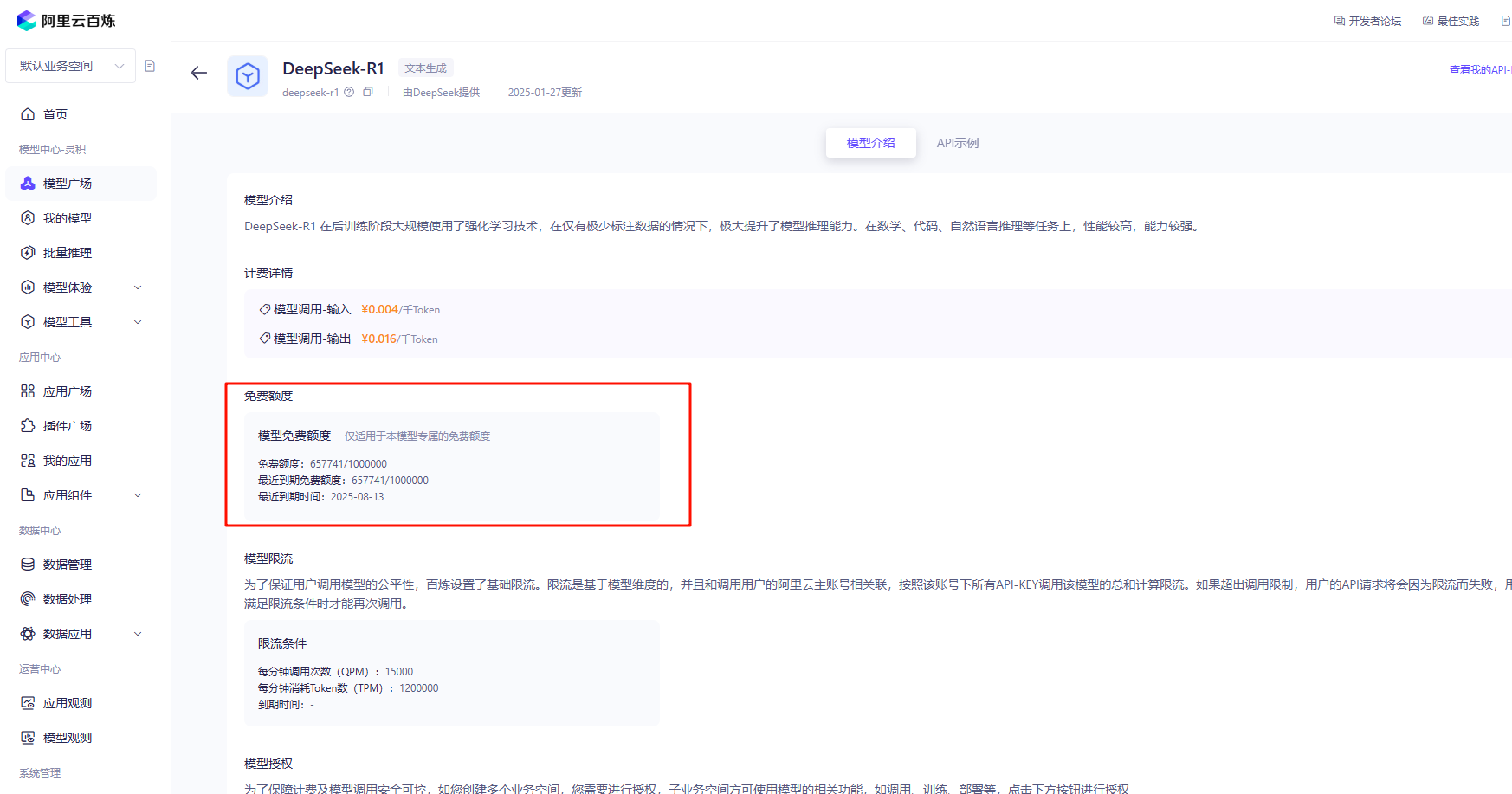Image resolution: width=1512 pixels, height=794 pixels.
Task: Expand the 模型体验 submenu chevron
Action: point(138,287)
